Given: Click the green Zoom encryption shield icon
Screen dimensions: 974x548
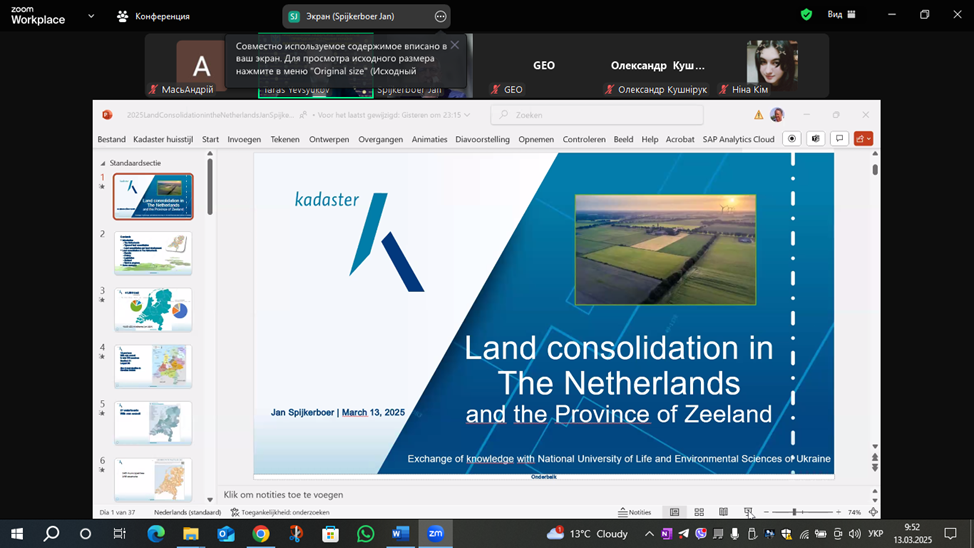Looking at the screenshot, I should [x=806, y=15].
